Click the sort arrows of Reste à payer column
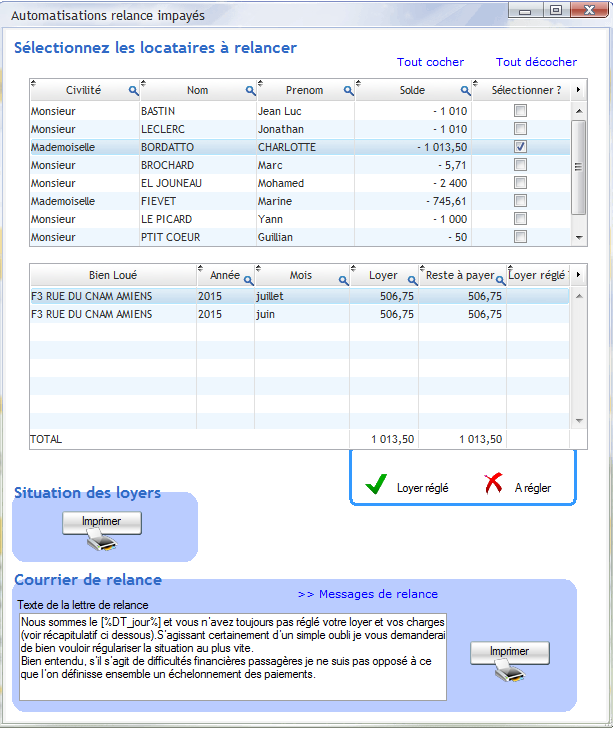The height and width of the screenshot is (729, 613). pyautogui.click(x=422, y=268)
